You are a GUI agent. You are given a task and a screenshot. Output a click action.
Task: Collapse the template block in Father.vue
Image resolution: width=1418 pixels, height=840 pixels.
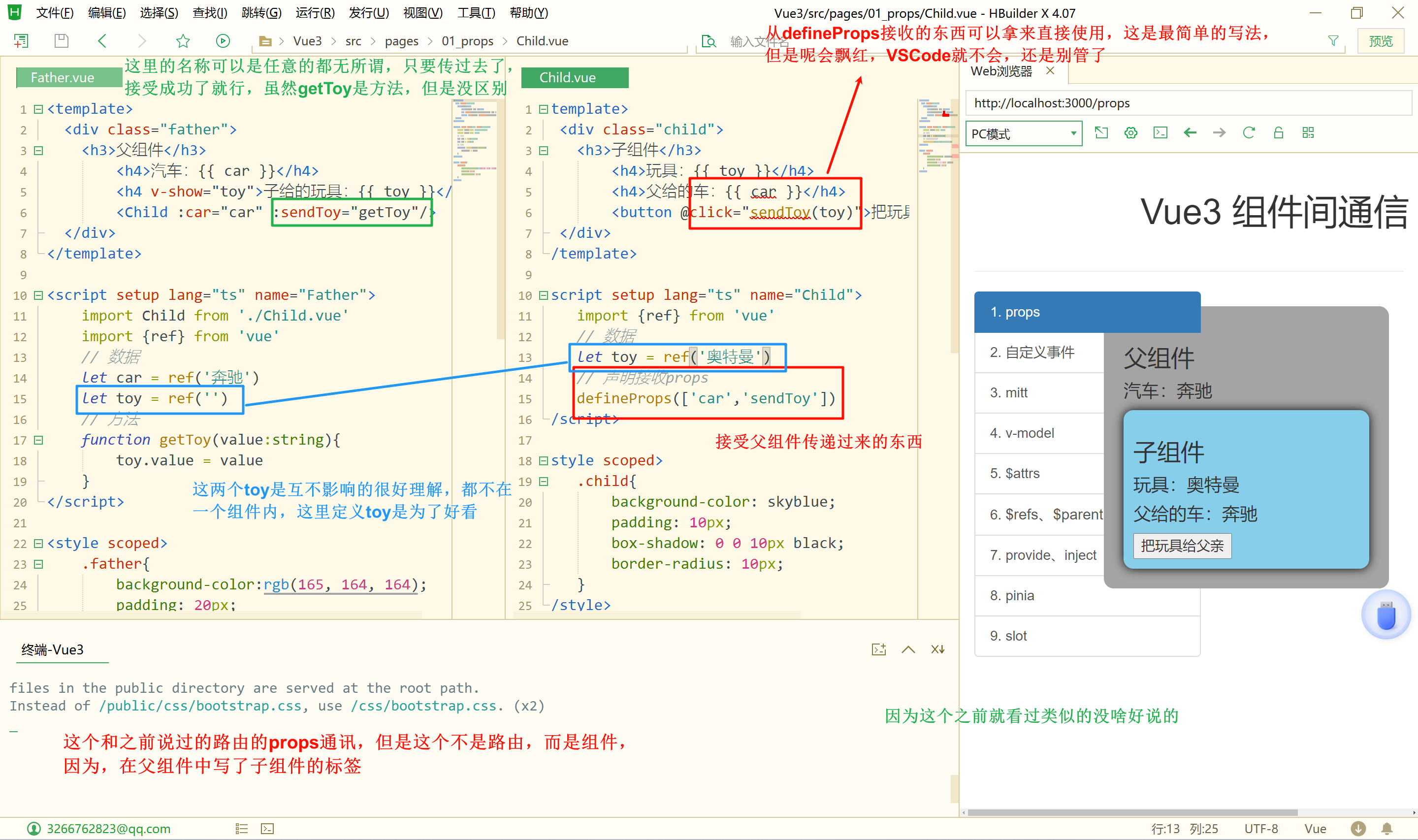(38, 109)
